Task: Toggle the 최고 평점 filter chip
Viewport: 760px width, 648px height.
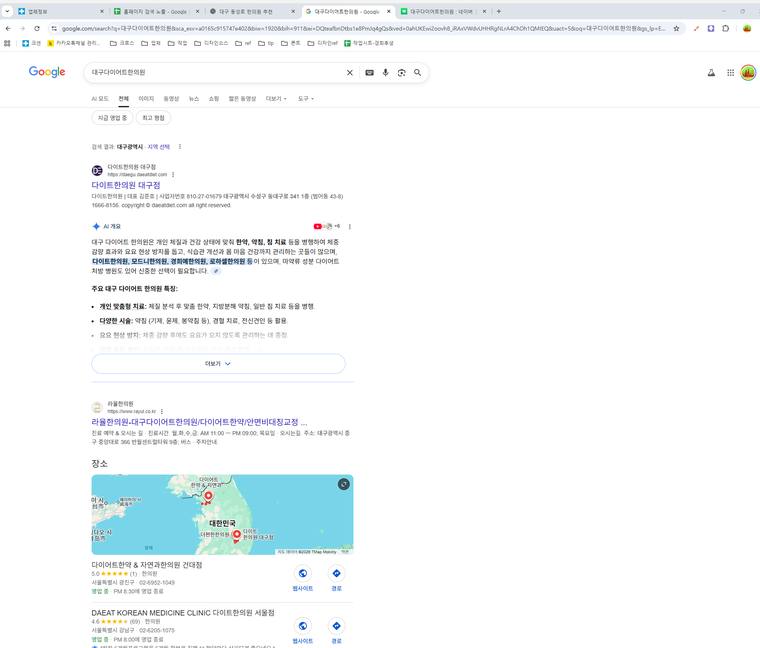Action: (x=153, y=118)
